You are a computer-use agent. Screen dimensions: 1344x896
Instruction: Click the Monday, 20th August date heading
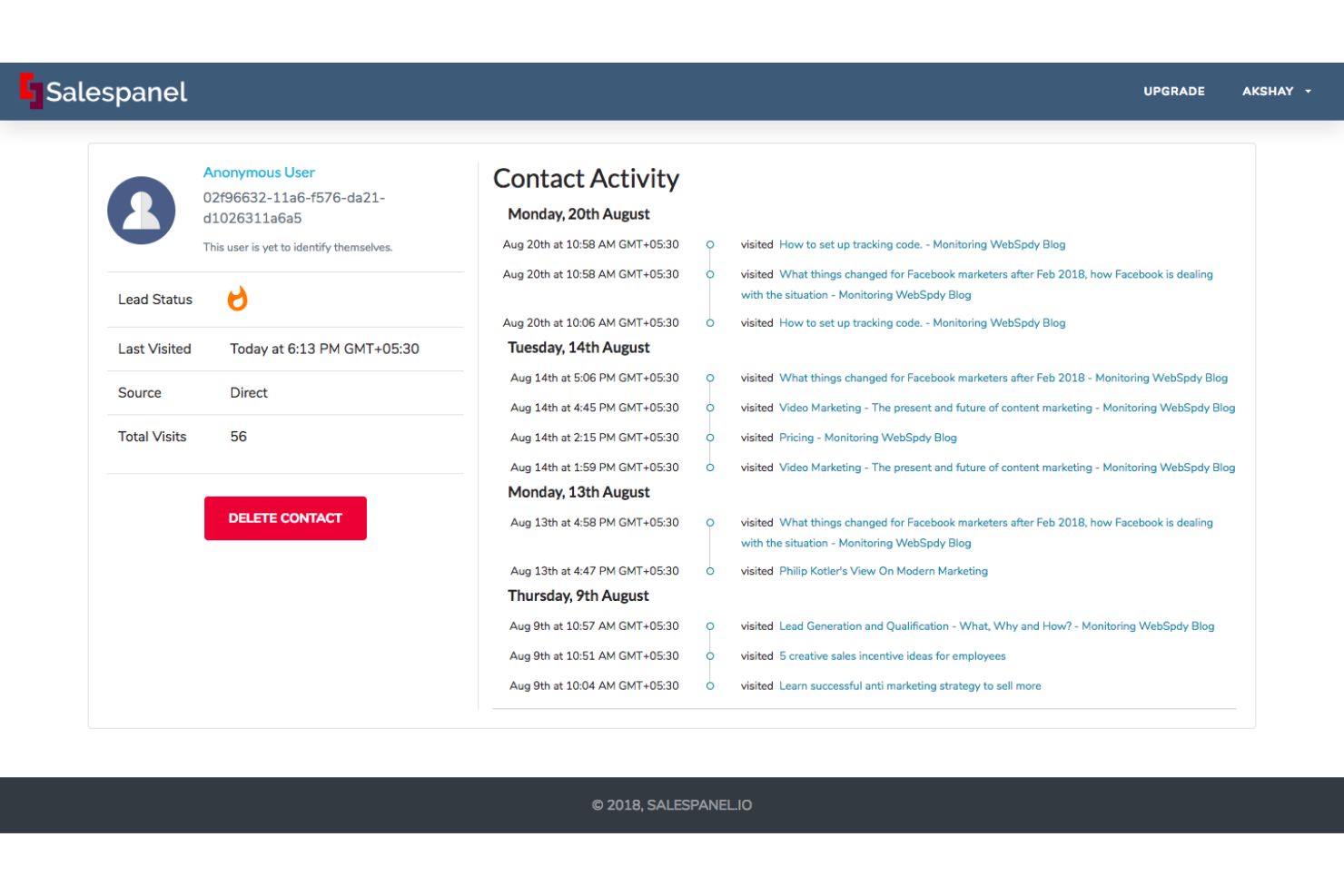(578, 214)
